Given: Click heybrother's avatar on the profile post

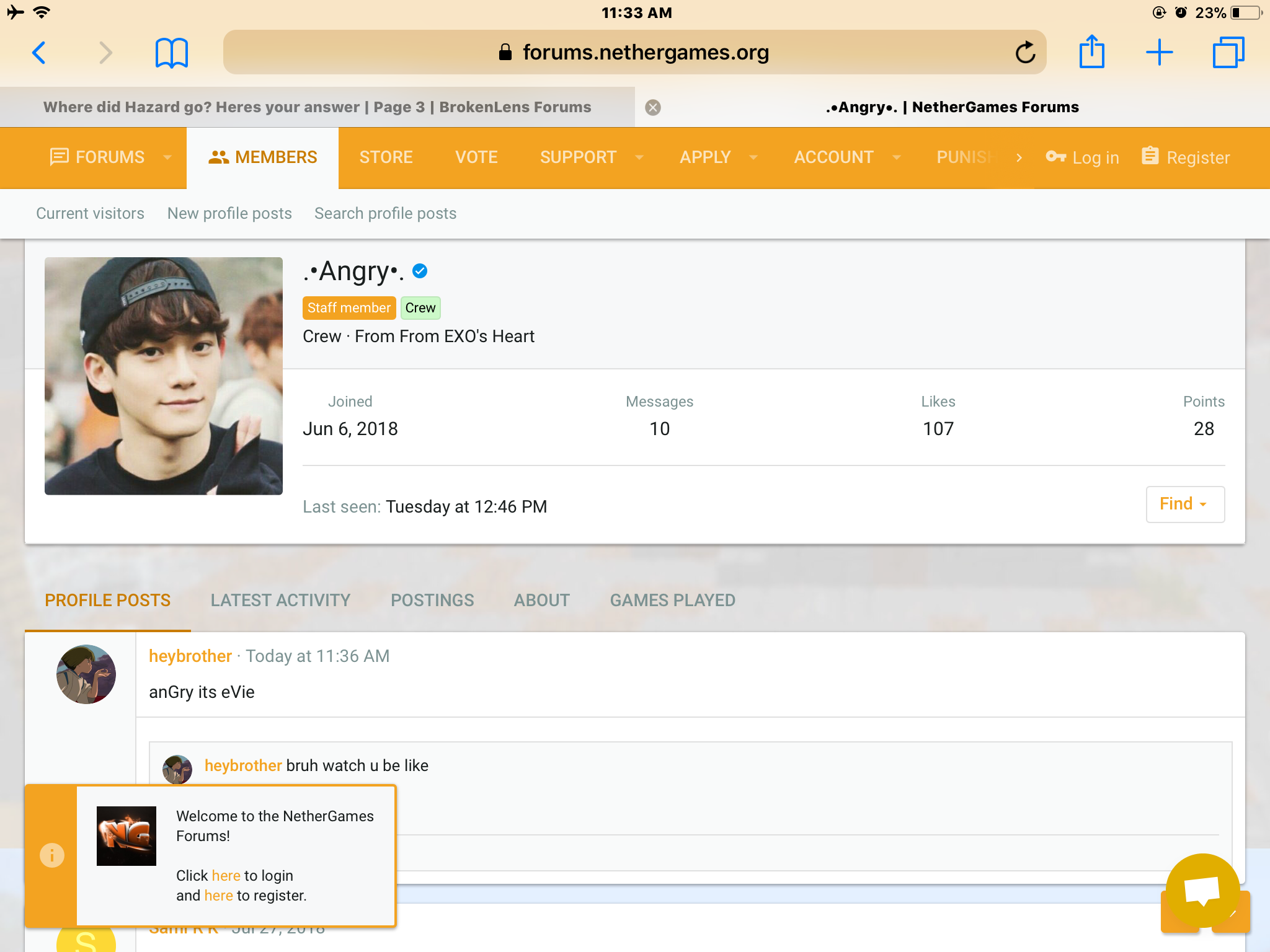Looking at the screenshot, I should [x=86, y=674].
